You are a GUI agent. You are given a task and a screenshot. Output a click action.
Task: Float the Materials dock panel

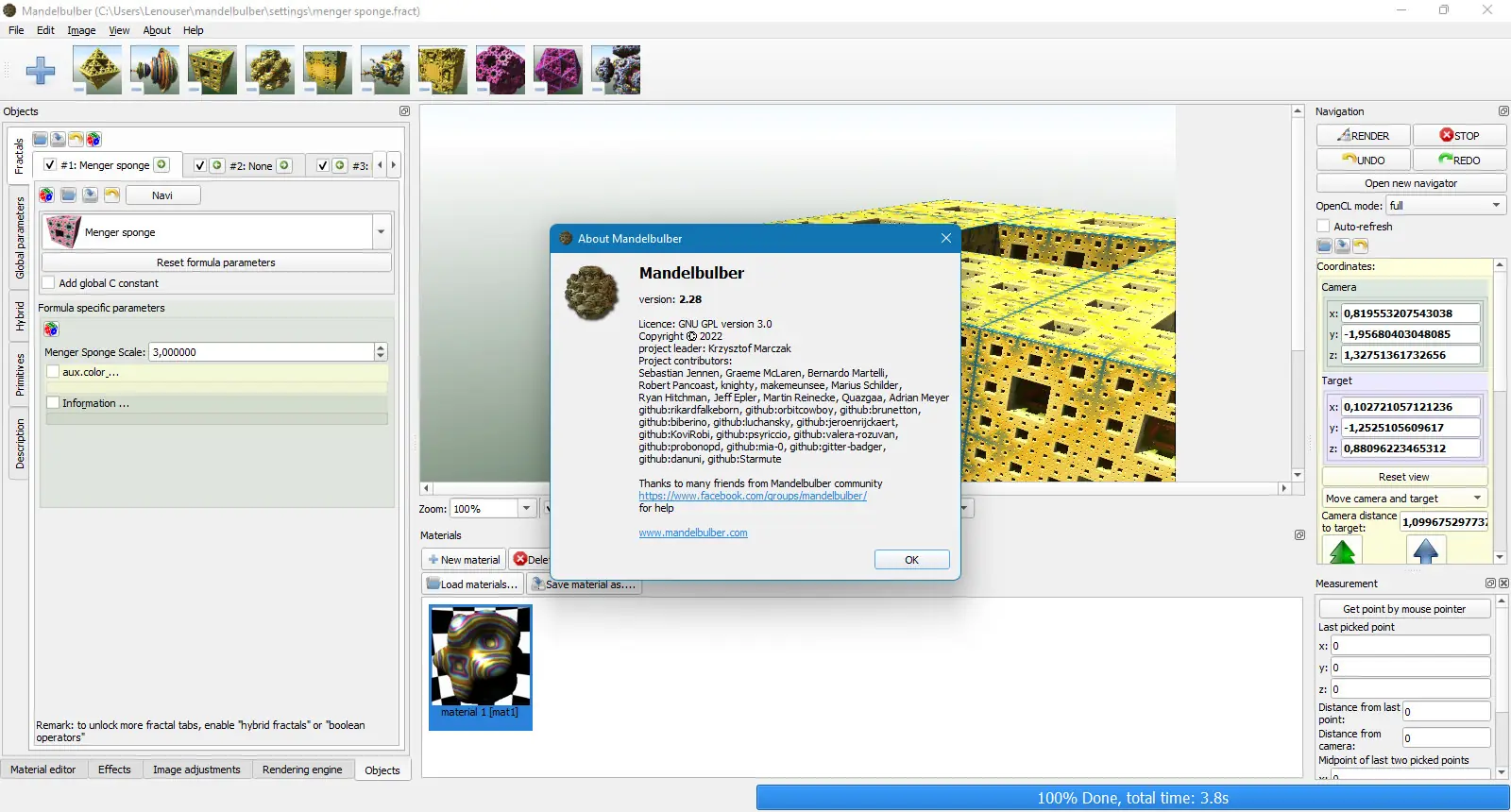(1299, 535)
